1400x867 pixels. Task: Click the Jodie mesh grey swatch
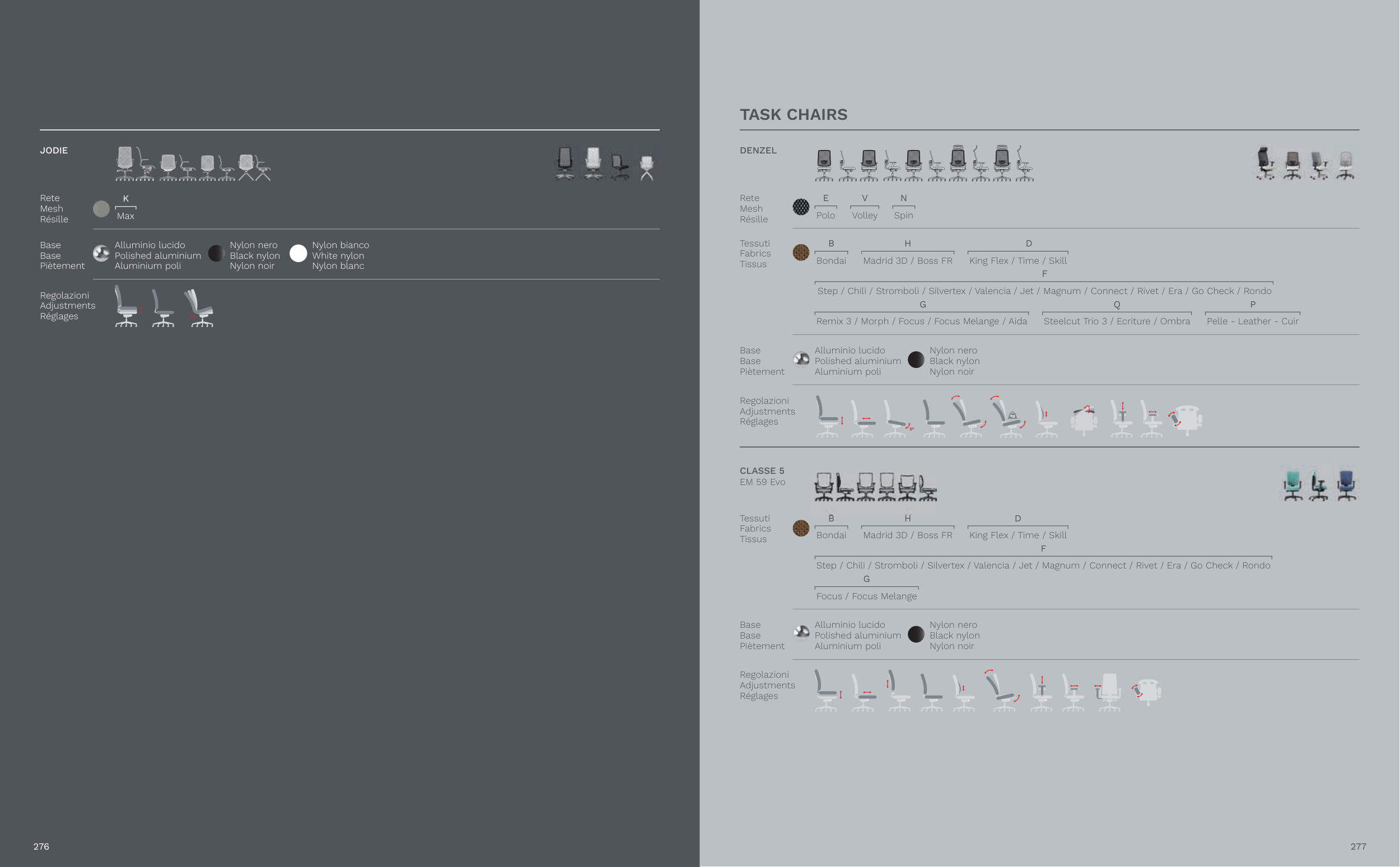[x=101, y=209]
